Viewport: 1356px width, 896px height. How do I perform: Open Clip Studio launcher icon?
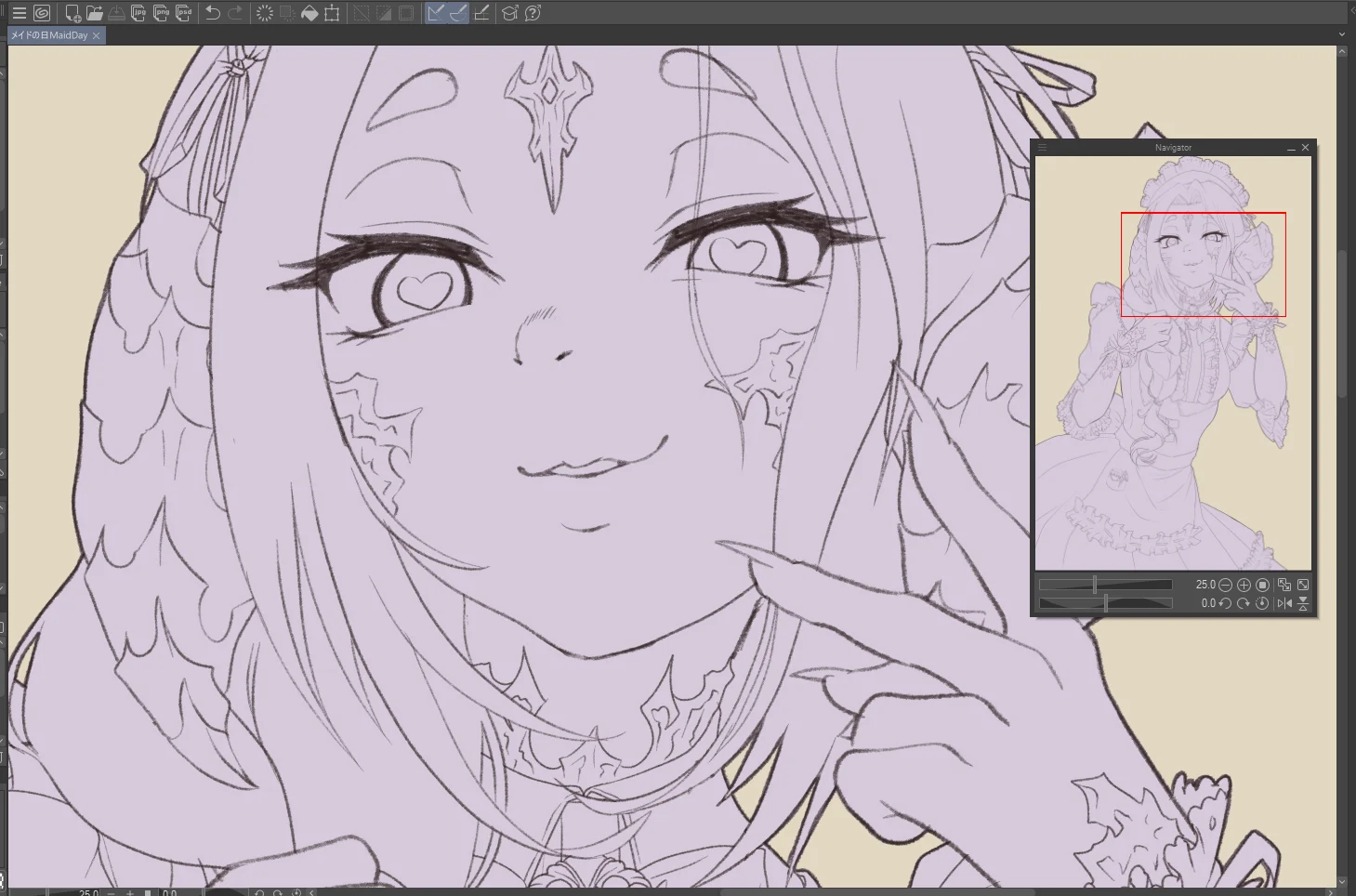[x=42, y=13]
